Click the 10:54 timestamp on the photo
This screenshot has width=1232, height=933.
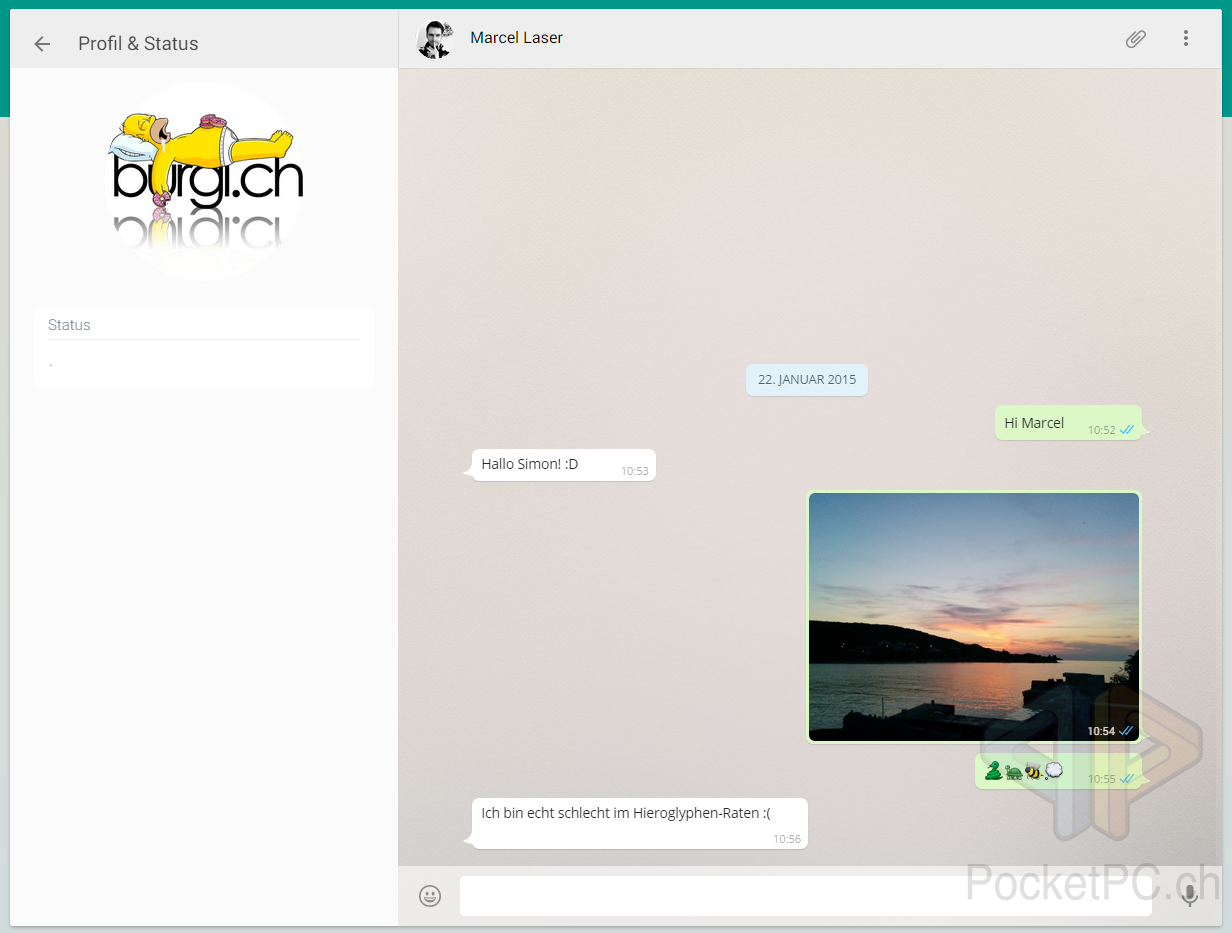pyautogui.click(x=1101, y=731)
